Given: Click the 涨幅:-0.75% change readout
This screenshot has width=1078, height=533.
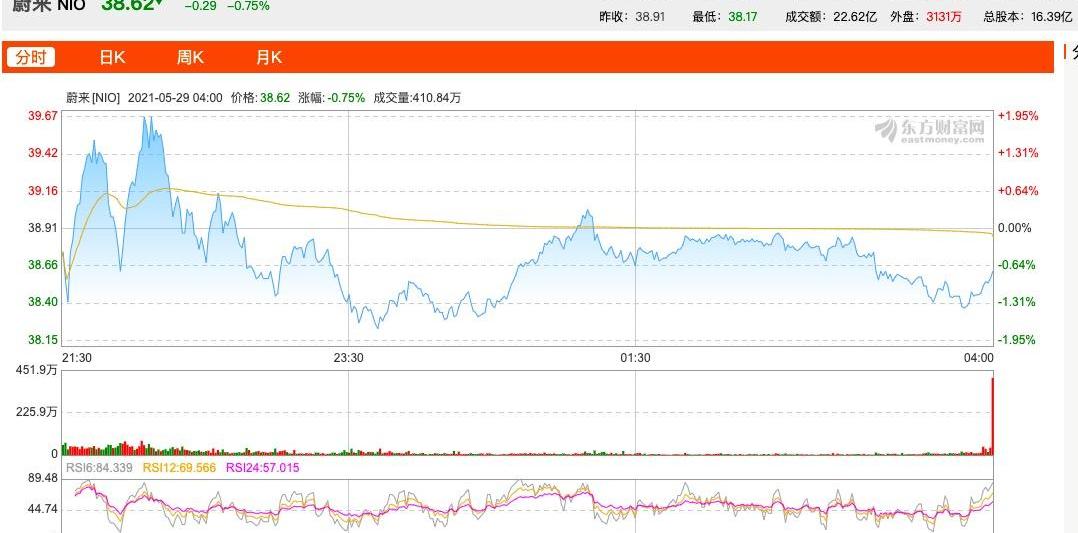Looking at the screenshot, I should coord(331,98).
